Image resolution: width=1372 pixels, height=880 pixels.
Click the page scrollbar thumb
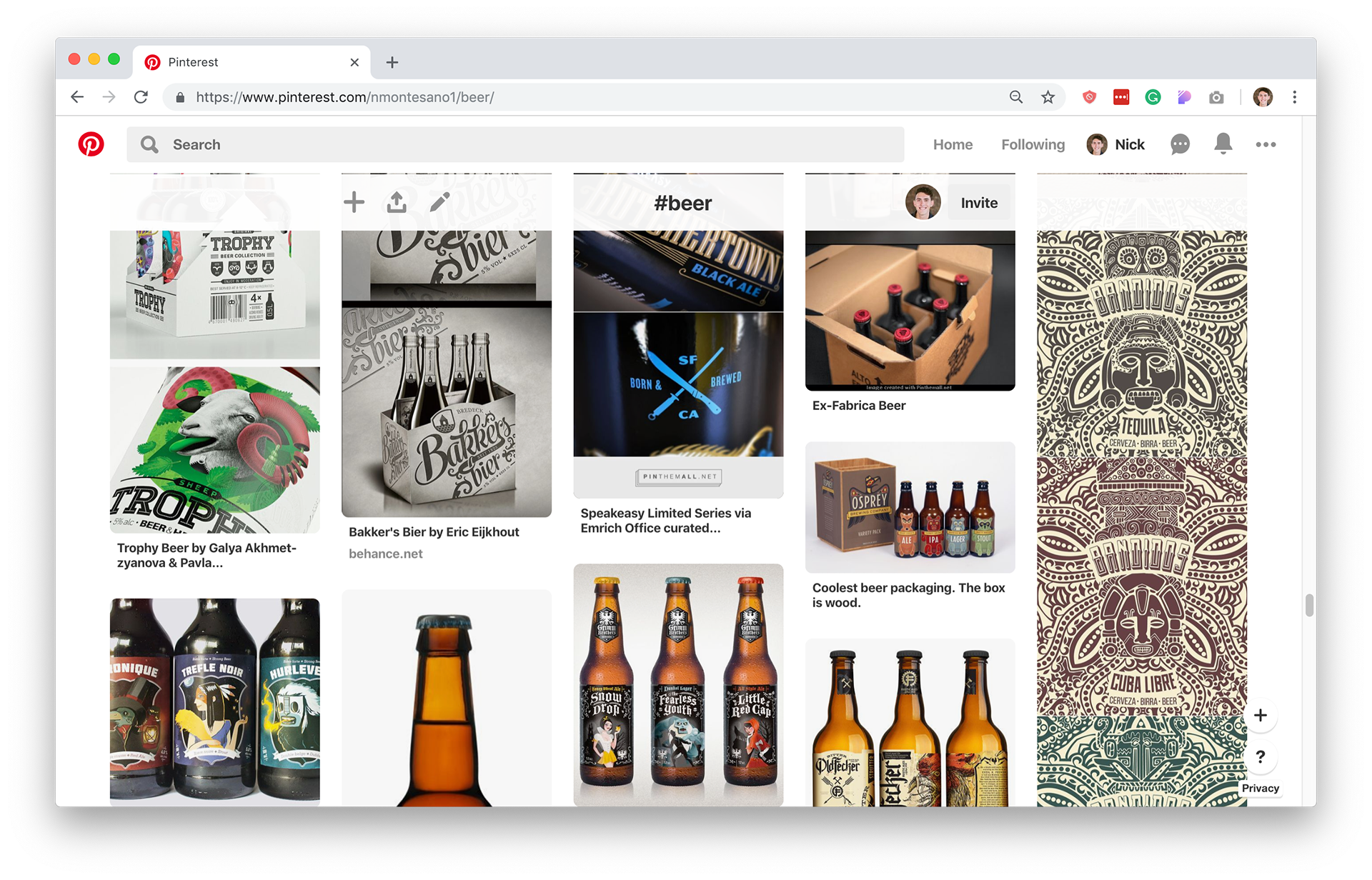(x=1308, y=604)
